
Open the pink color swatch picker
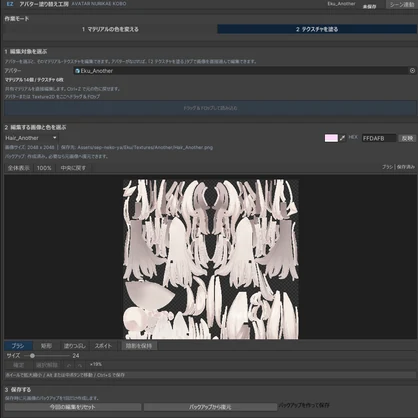click(331, 138)
